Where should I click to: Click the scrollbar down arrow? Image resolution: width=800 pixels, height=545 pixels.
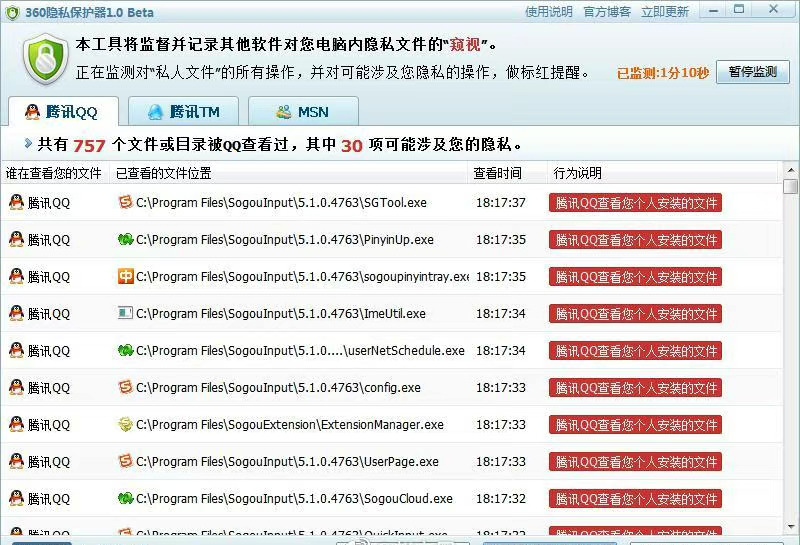790,526
